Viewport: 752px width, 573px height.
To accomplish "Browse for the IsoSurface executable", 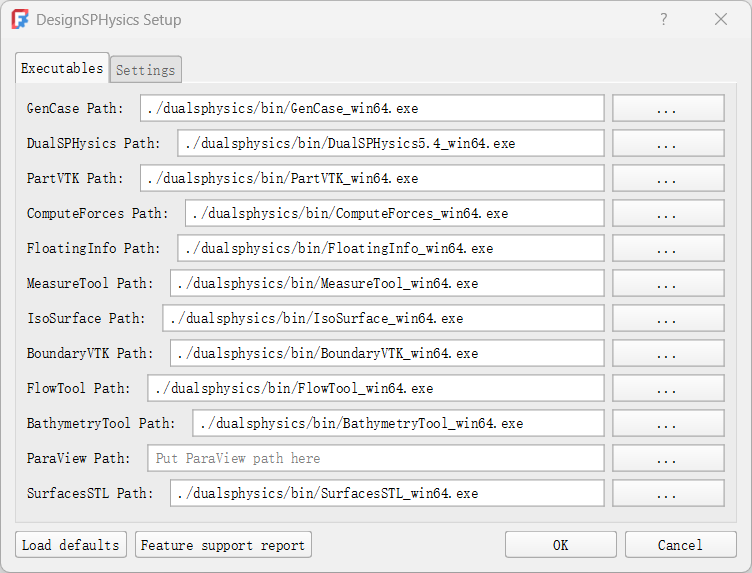I will [667, 319].
